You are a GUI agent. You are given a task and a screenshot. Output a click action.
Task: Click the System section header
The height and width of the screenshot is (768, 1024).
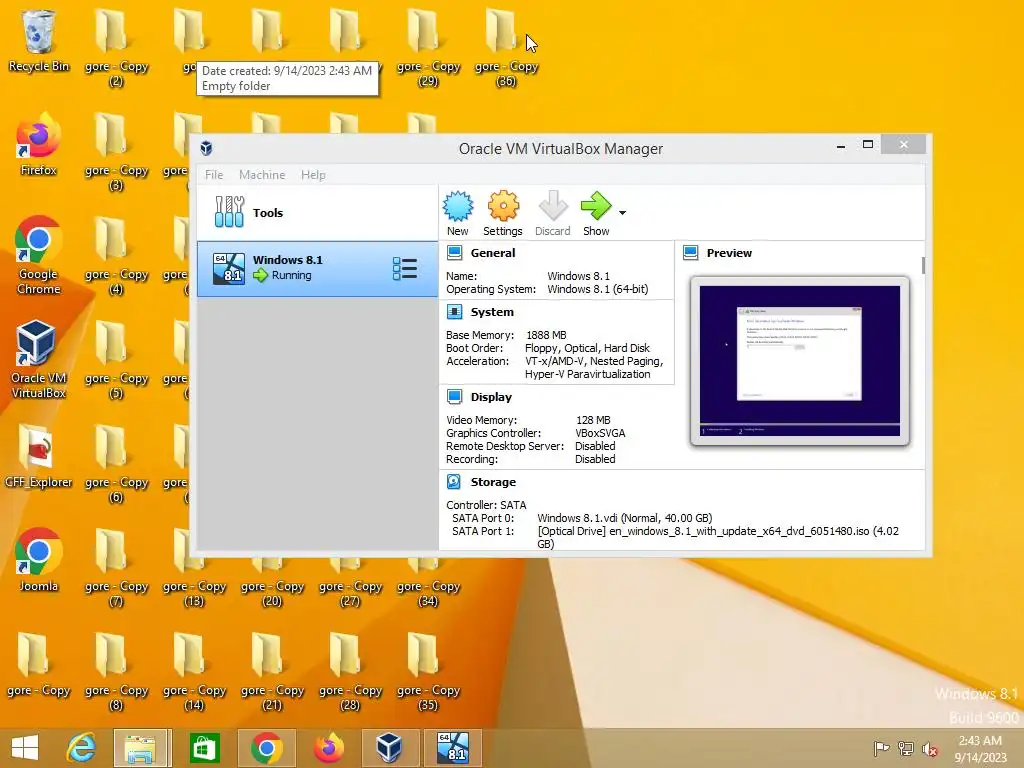point(492,312)
